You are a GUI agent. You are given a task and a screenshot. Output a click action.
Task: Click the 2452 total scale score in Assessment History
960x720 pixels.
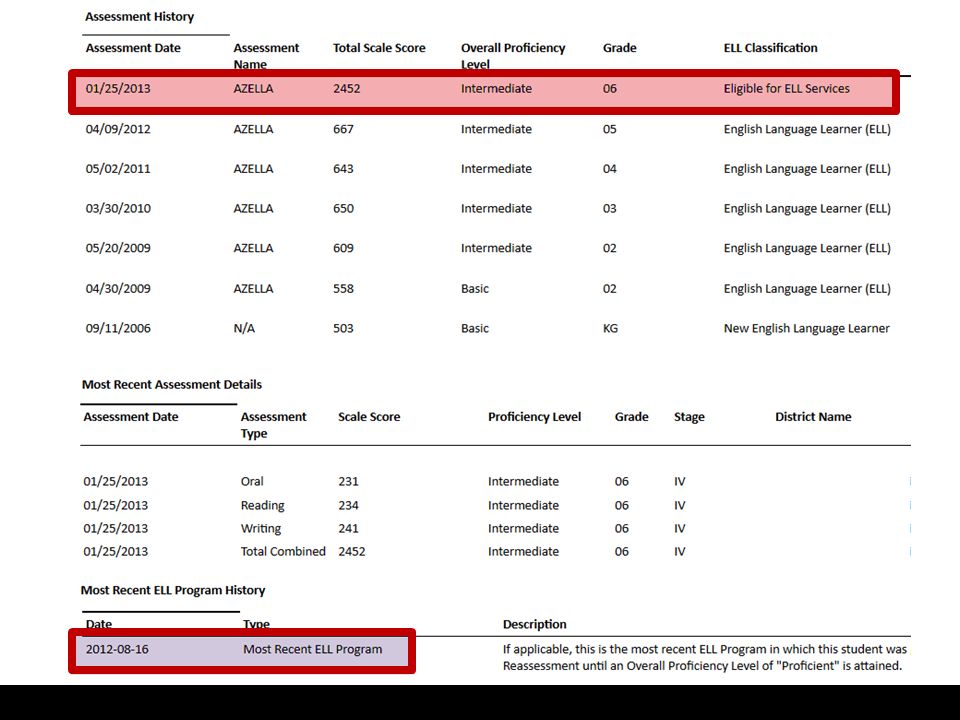347,89
